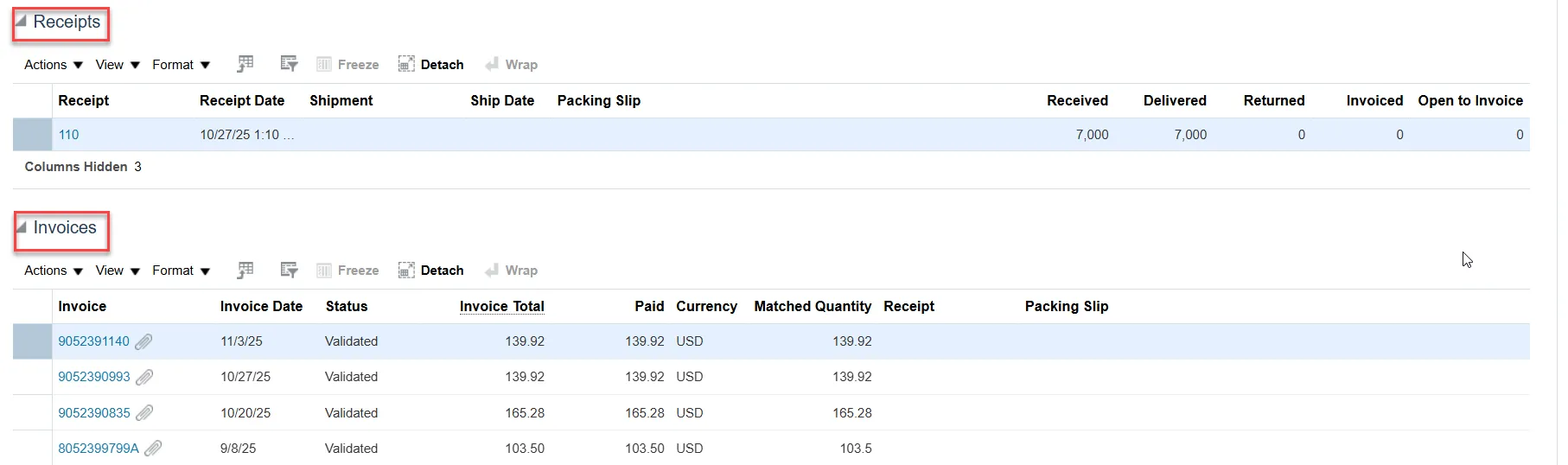Viewport: 1568px width, 465px height.
Task: Collapse the Receipts section
Action: click(22, 22)
